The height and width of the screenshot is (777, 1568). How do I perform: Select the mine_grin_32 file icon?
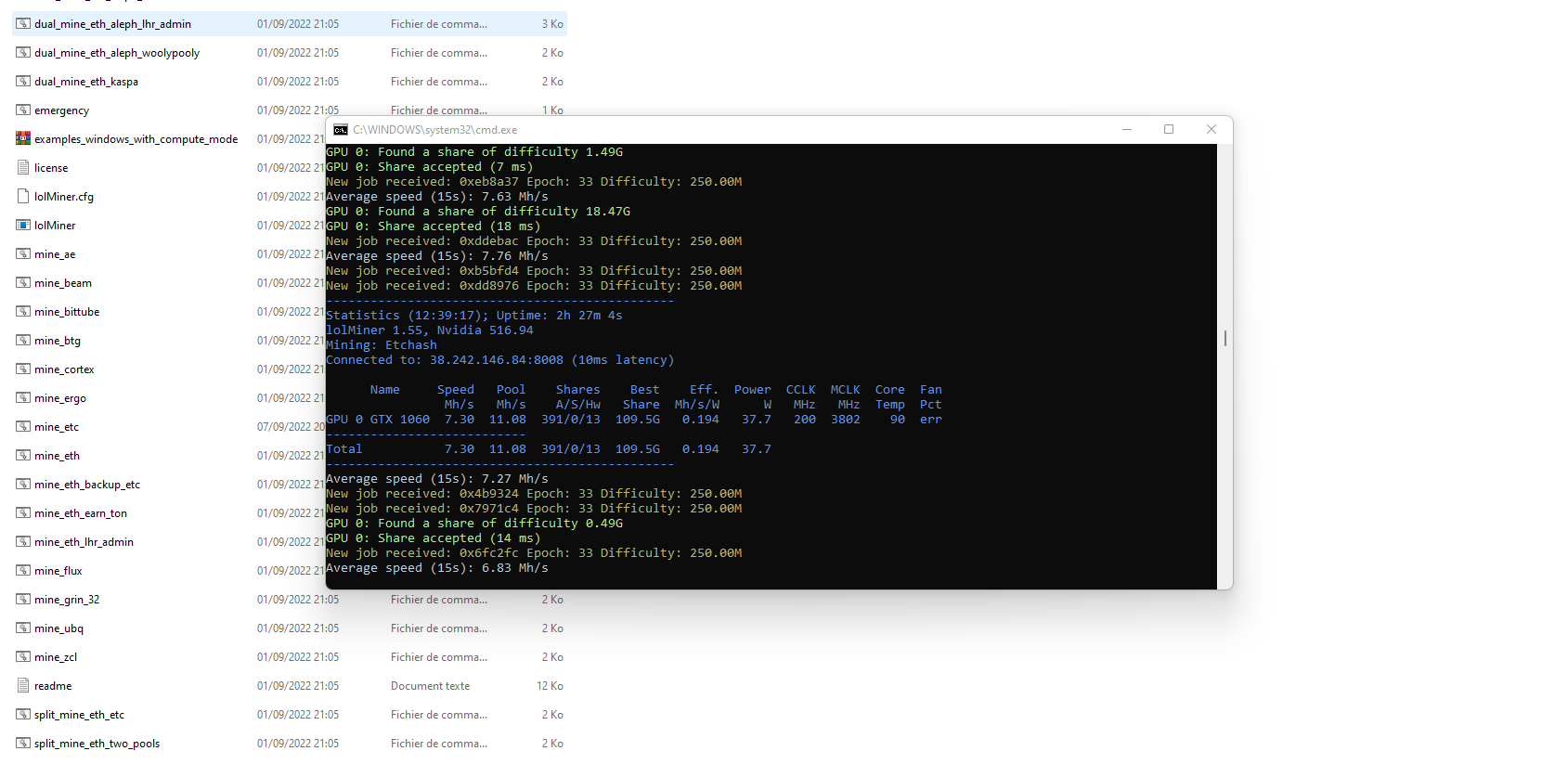pyautogui.click(x=23, y=600)
